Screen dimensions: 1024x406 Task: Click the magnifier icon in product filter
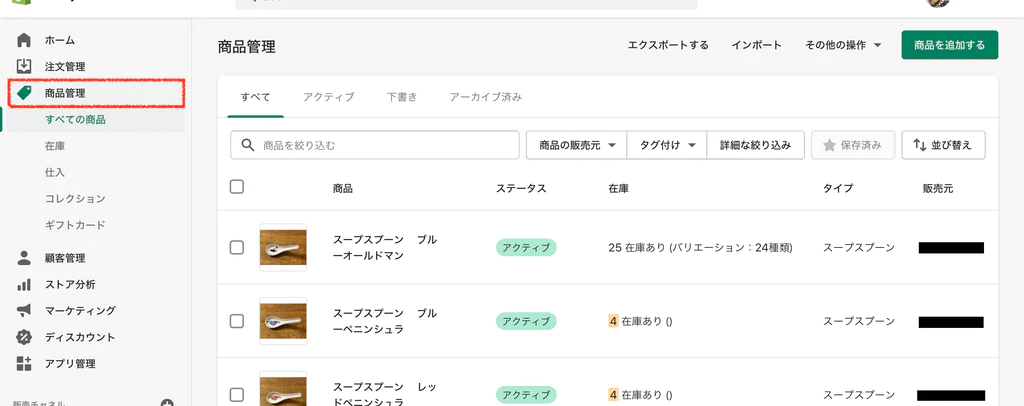[x=248, y=145]
